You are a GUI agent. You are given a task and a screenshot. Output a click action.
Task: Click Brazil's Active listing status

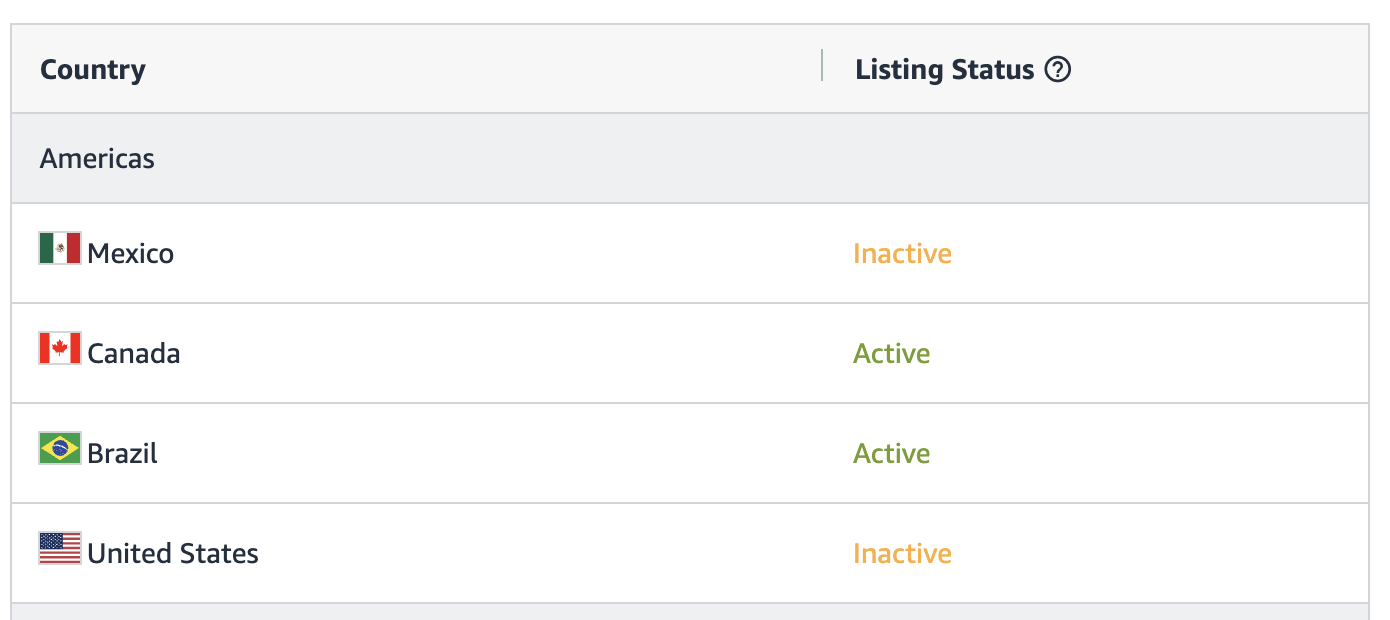coord(891,454)
